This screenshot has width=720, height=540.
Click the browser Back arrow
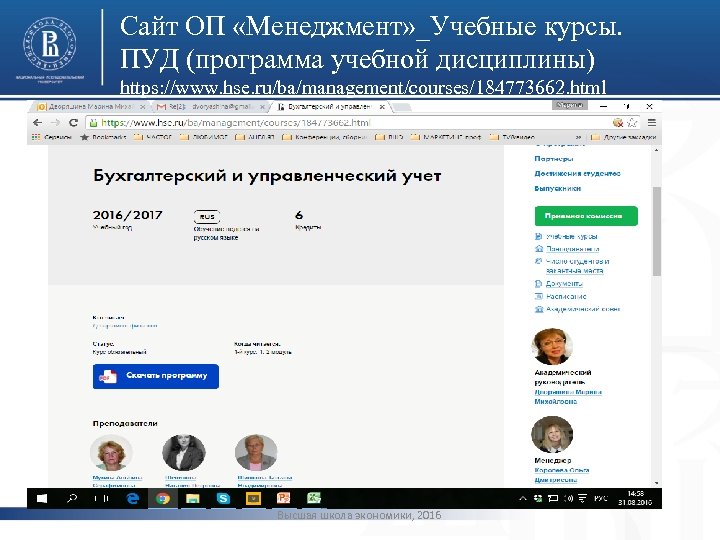pyautogui.click(x=38, y=123)
